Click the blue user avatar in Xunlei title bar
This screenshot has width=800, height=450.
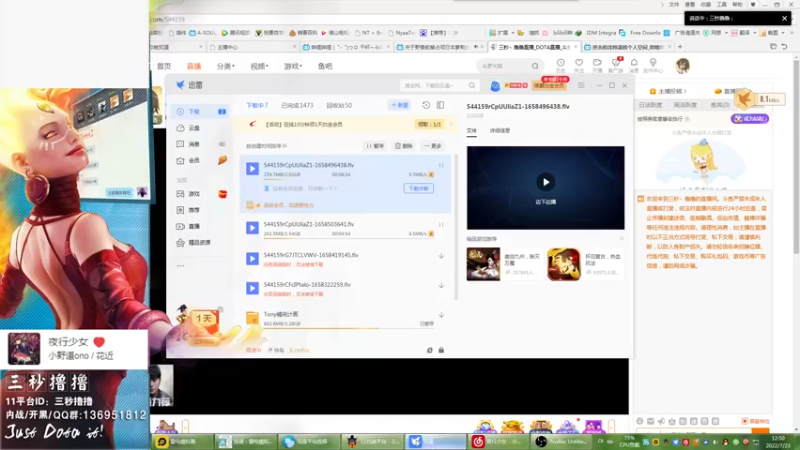point(494,86)
